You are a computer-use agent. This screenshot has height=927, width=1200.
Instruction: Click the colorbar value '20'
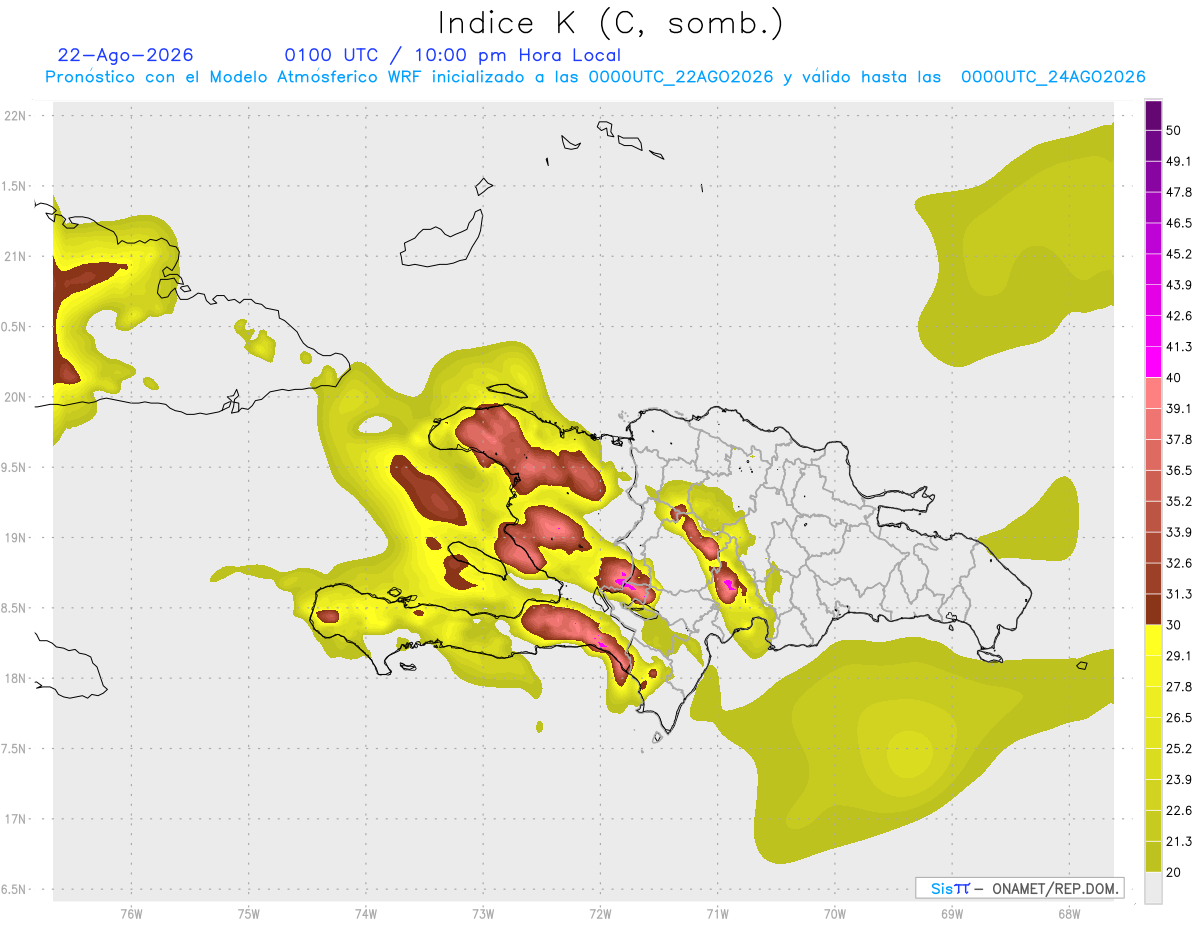pos(1174,872)
